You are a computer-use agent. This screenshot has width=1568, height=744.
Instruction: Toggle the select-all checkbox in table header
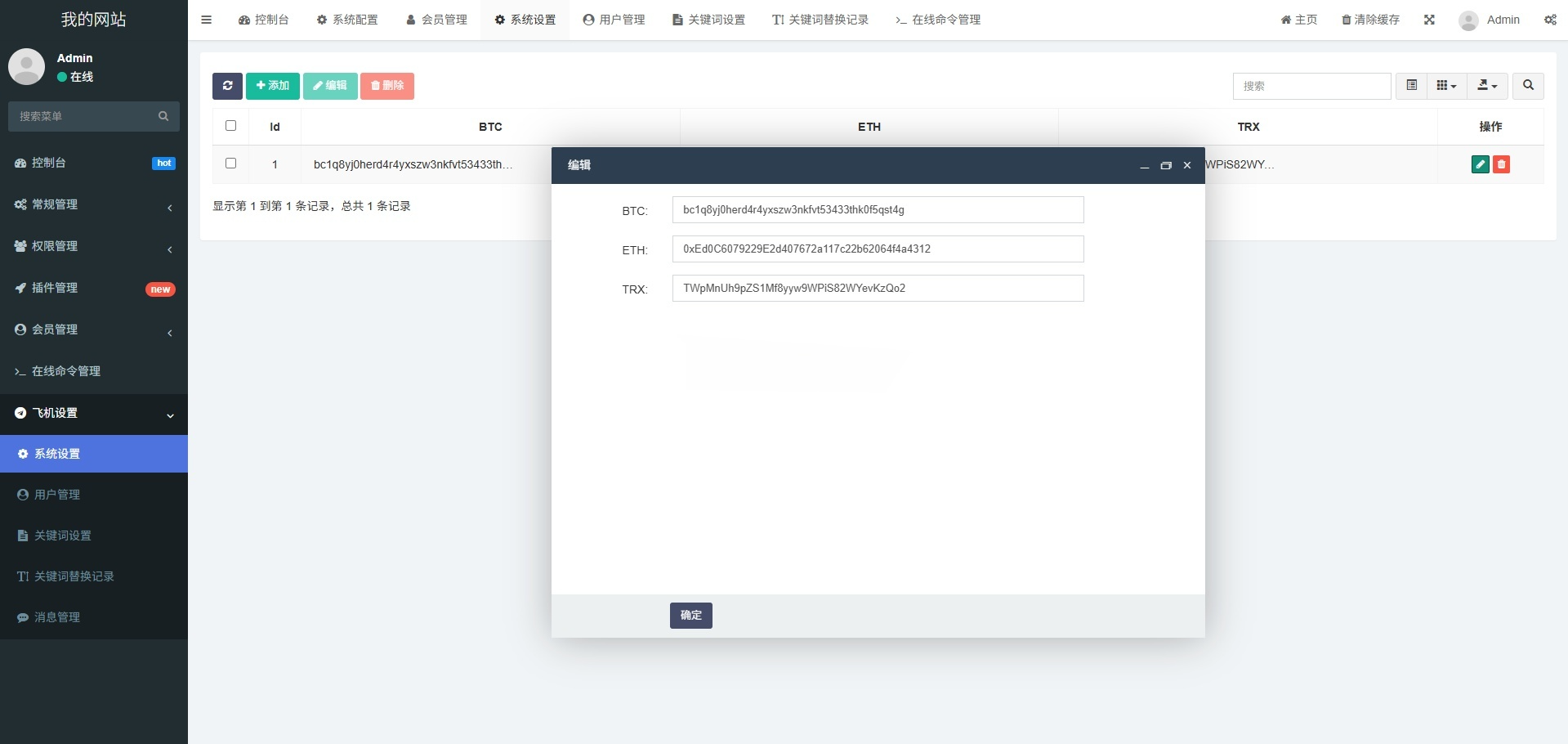(230, 126)
